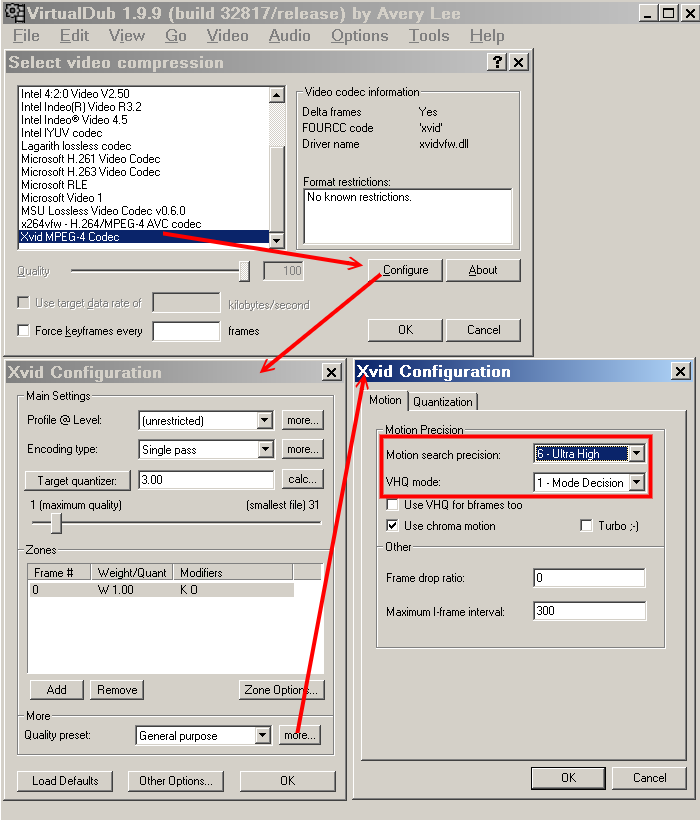700x820 pixels.
Task: Click the Other Options... button
Action: pyautogui.click(x=176, y=781)
